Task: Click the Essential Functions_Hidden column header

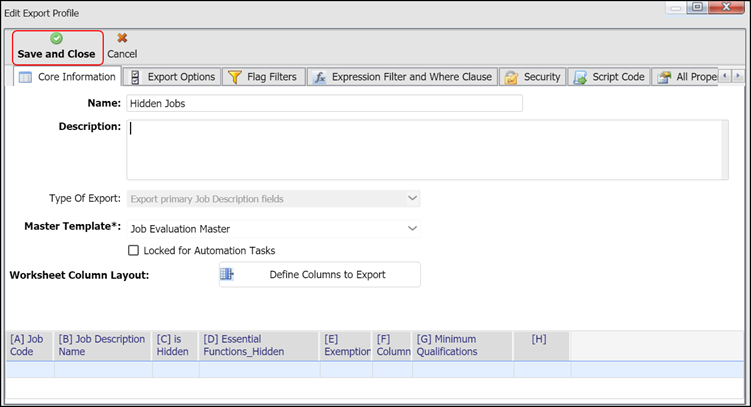Action: click(258, 345)
